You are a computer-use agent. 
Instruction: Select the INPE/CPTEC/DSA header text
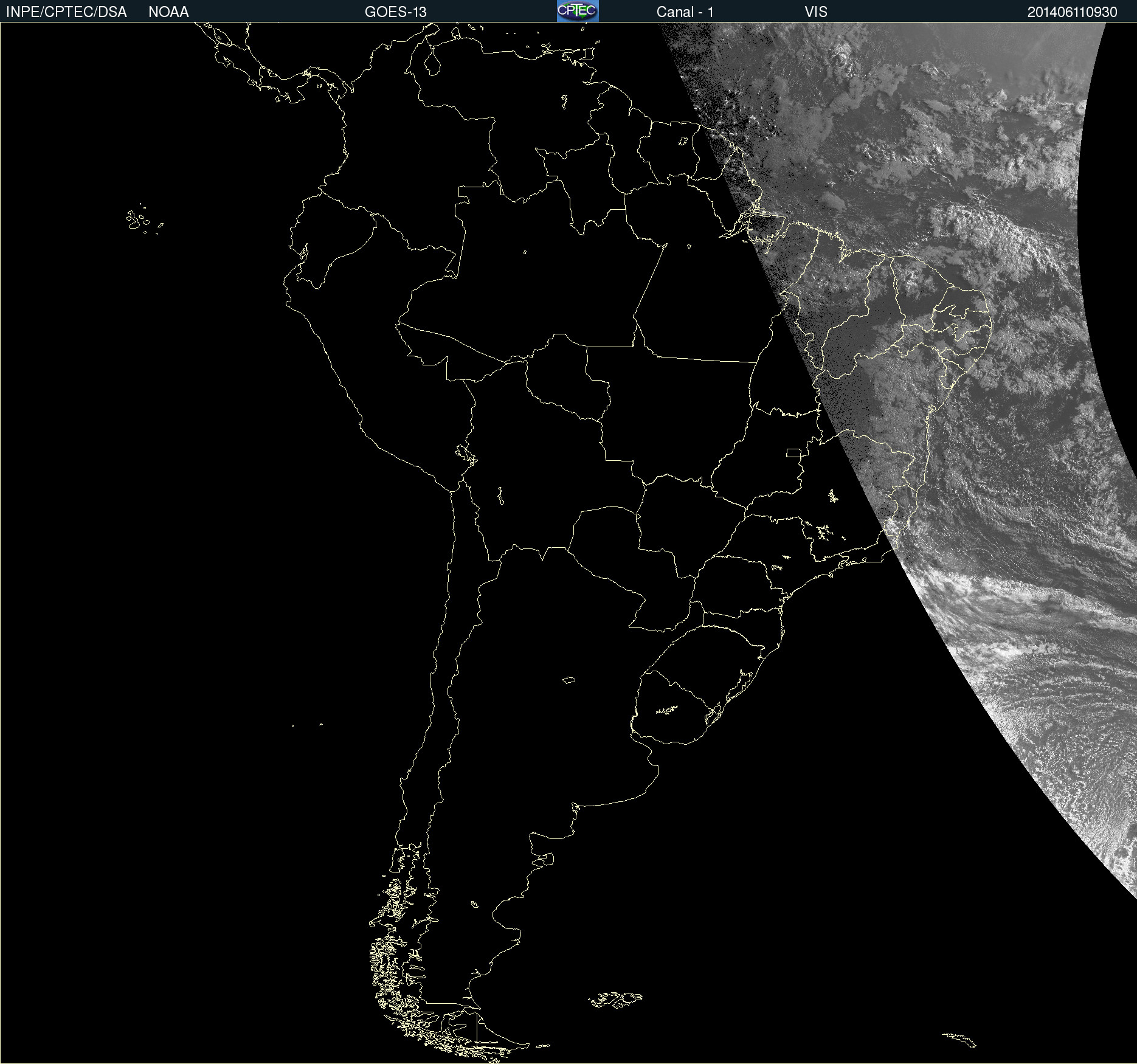(66, 12)
